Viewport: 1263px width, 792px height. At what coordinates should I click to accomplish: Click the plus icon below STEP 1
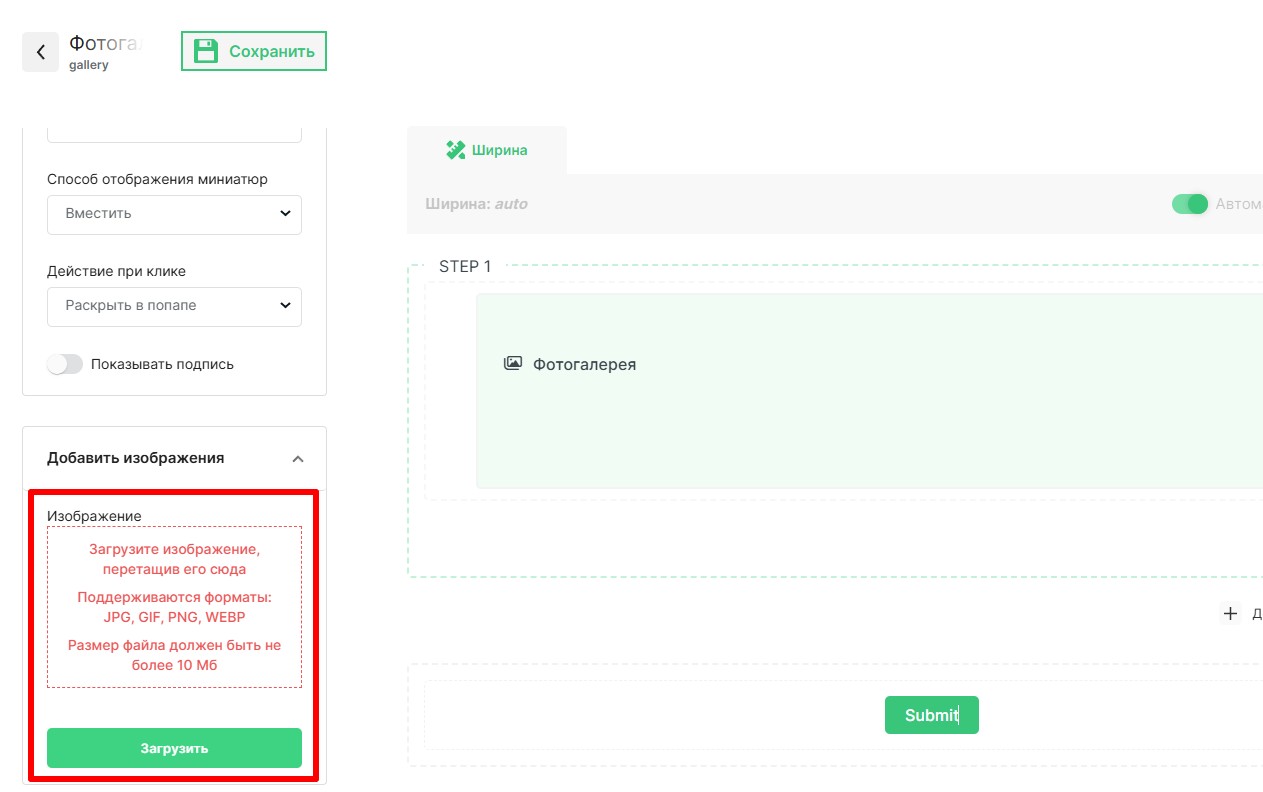[x=1230, y=613]
